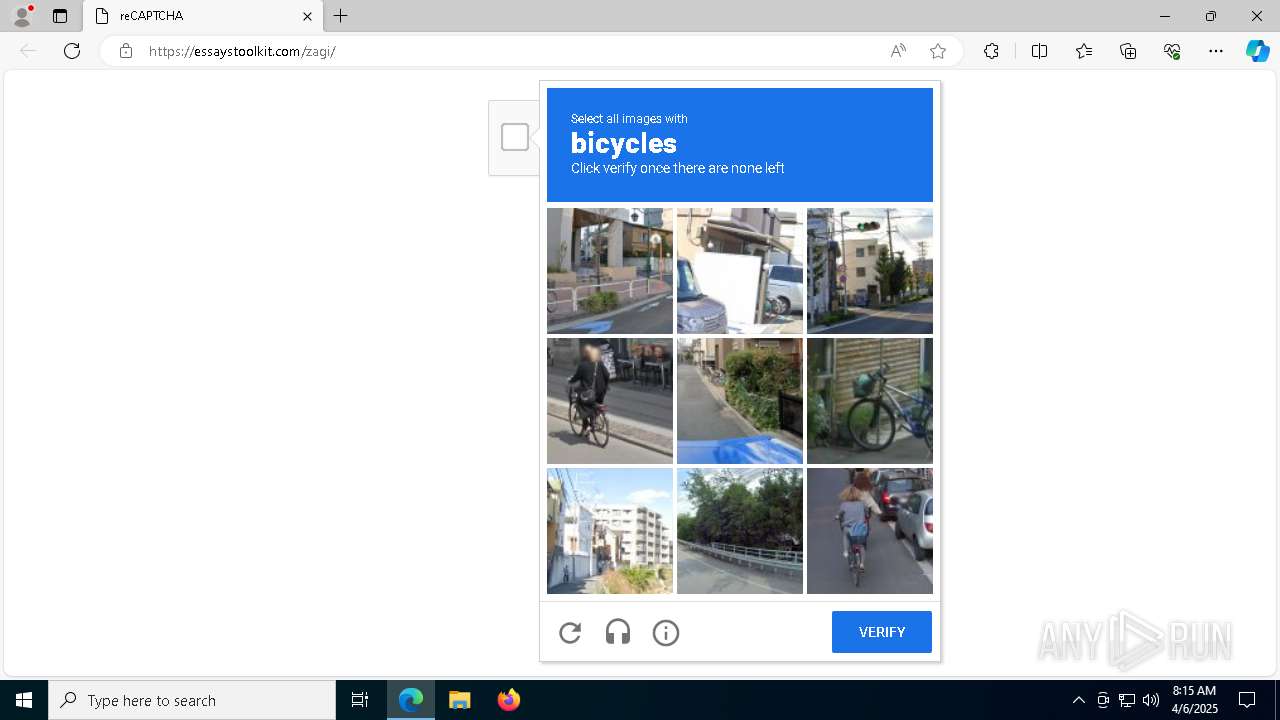The height and width of the screenshot is (720, 1280).
Task: Show hidden system tray icons
Action: point(1078,700)
